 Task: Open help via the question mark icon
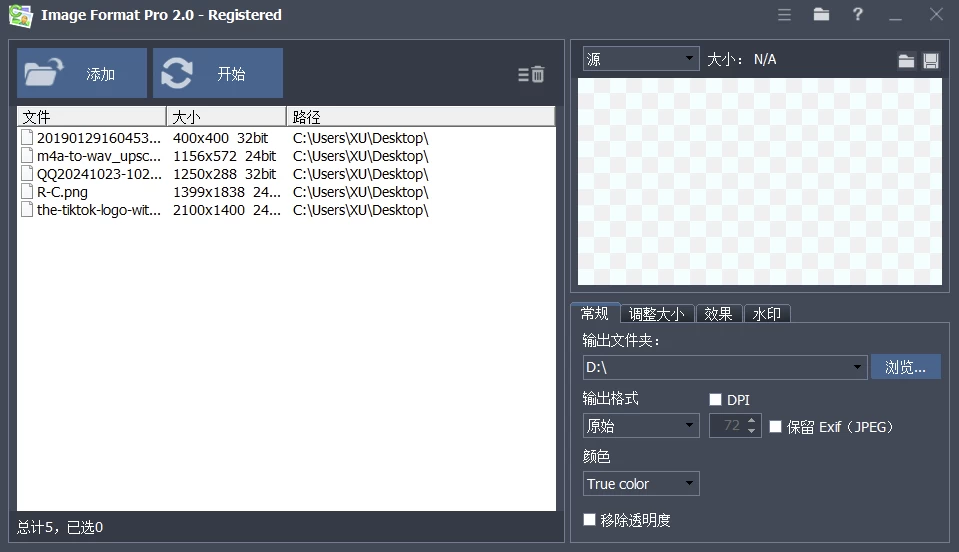point(858,14)
